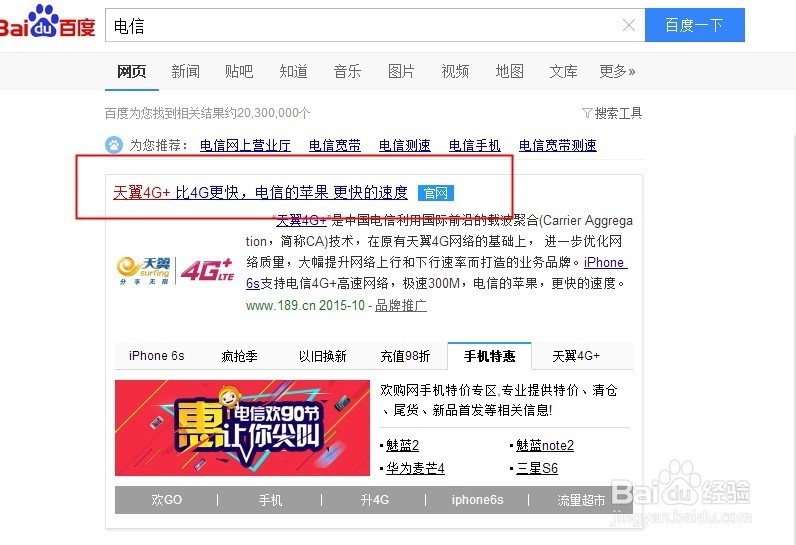Open the 电信网上营业厅 suggestion link

point(245,146)
